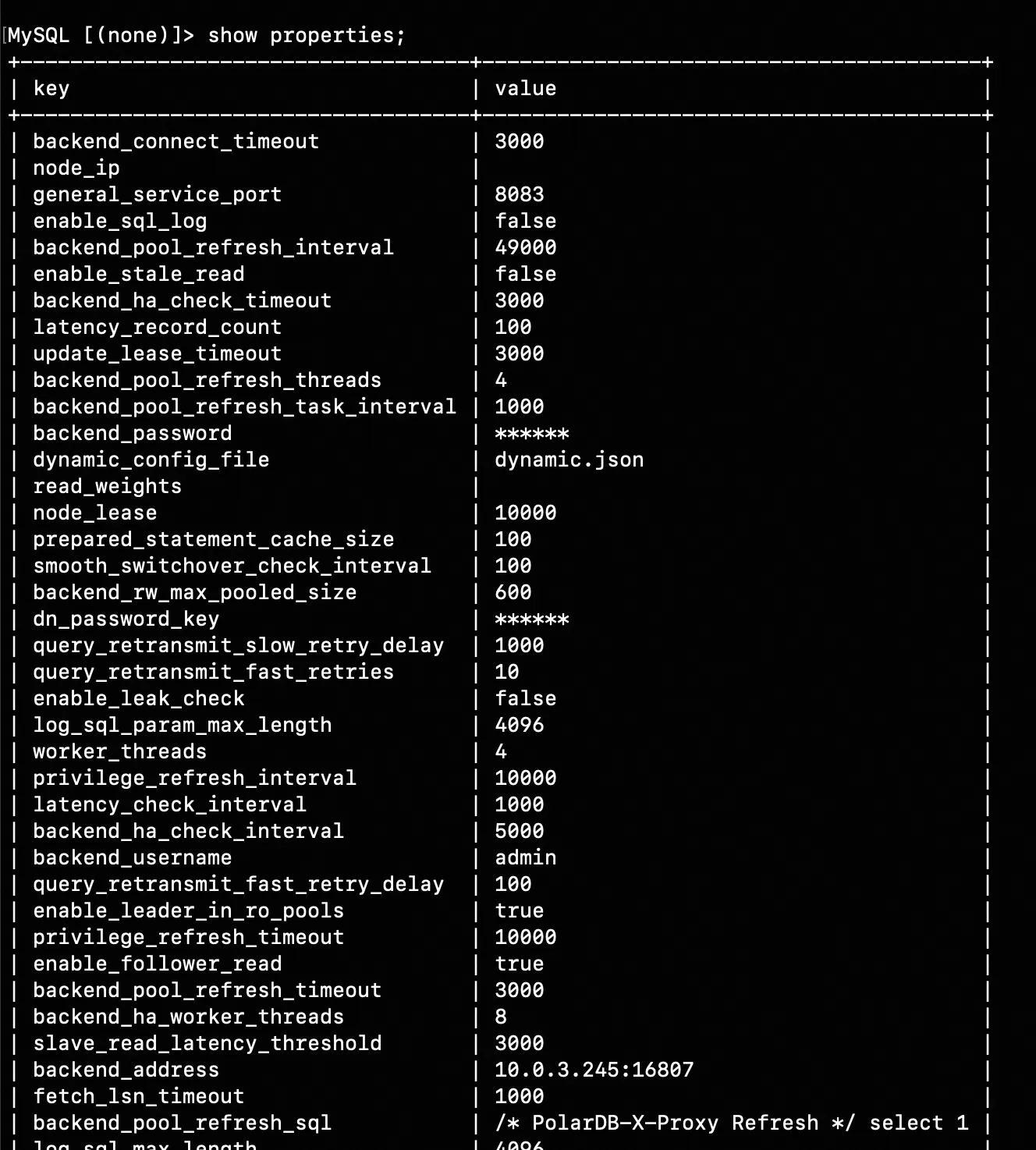Click the backend_password masked value
Screen dimensions: 1036x1150
point(531,434)
